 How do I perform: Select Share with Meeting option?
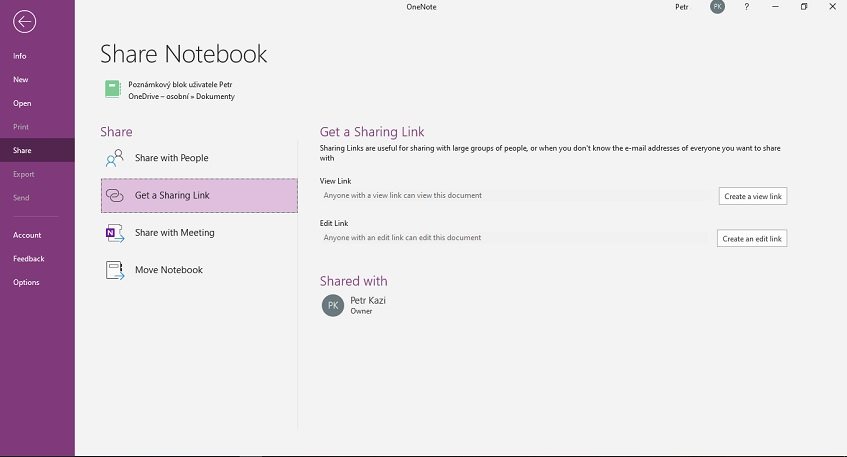(x=199, y=233)
